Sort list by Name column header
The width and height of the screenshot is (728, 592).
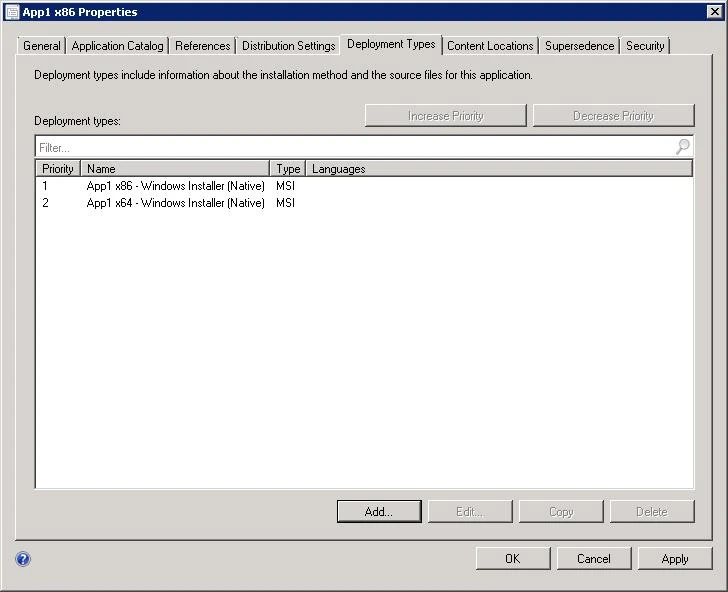tap(175, 169)
